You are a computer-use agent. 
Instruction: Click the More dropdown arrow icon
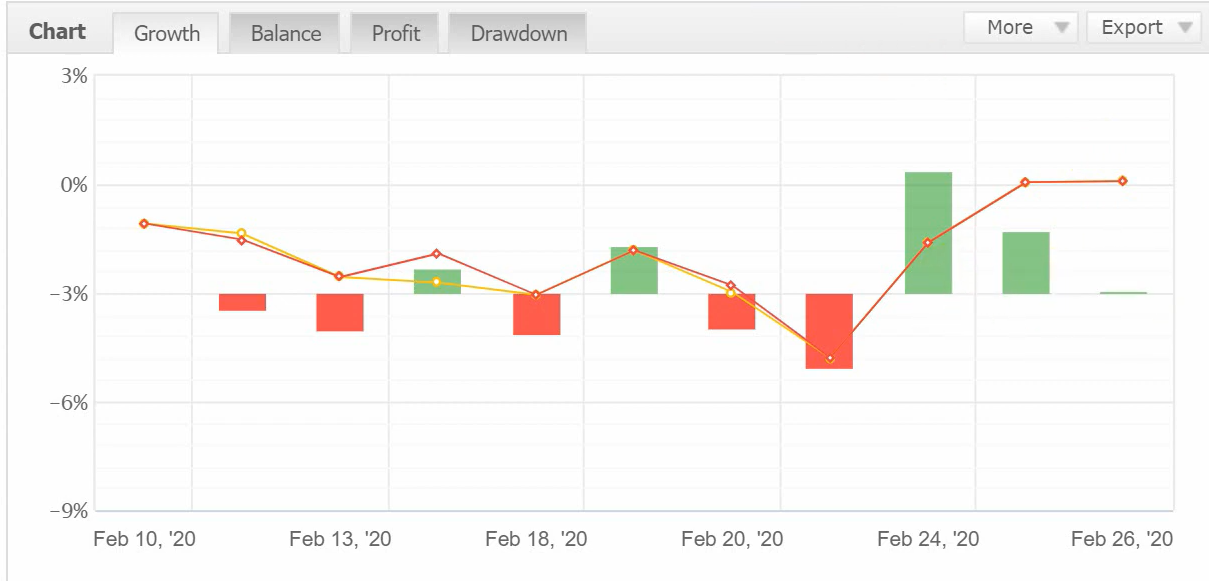pyautogui.click(x=1062, y=28)
